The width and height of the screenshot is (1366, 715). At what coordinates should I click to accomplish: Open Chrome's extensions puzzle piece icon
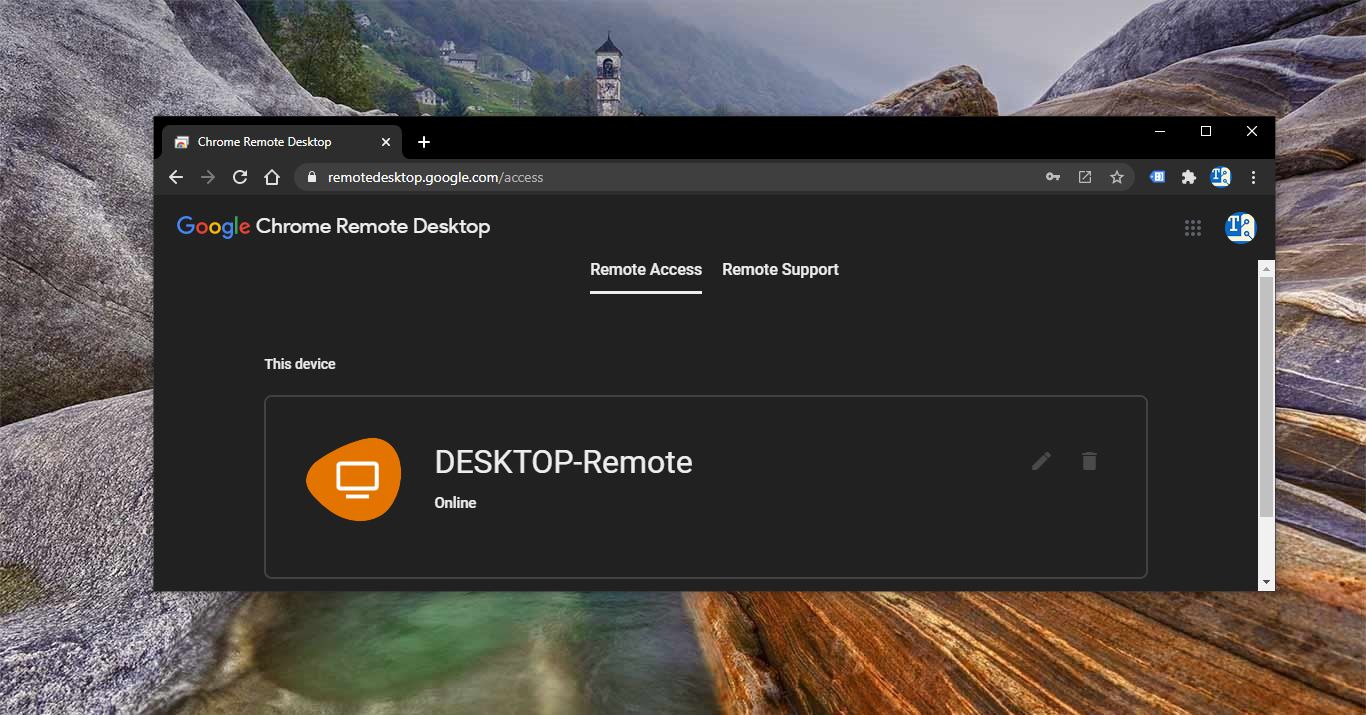pos(1189,177)
